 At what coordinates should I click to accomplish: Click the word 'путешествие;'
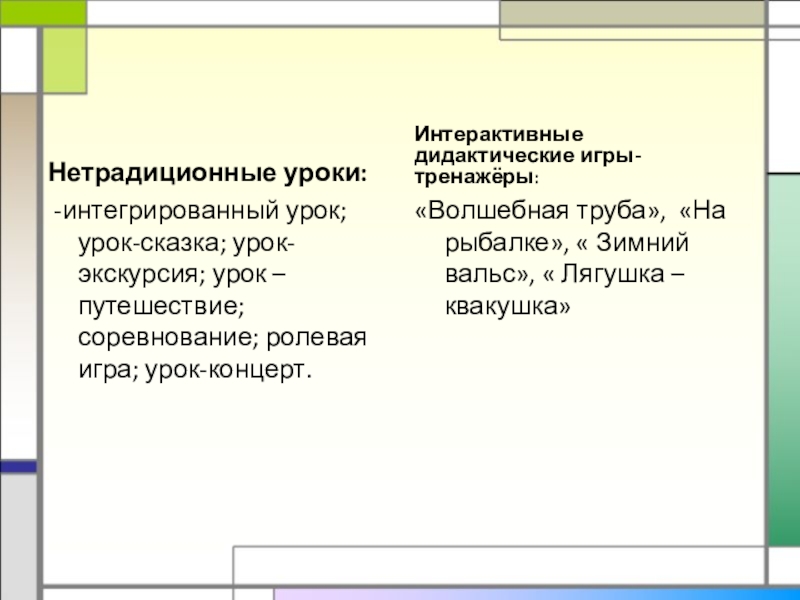click(162, 306)
